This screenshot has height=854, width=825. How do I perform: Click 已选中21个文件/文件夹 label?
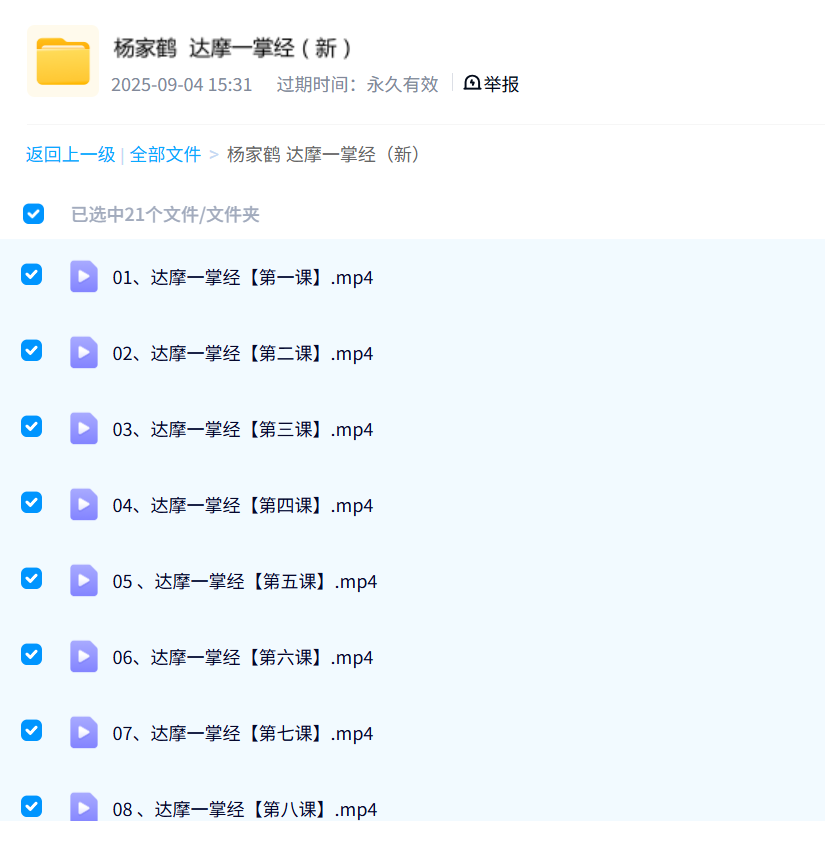165,215
